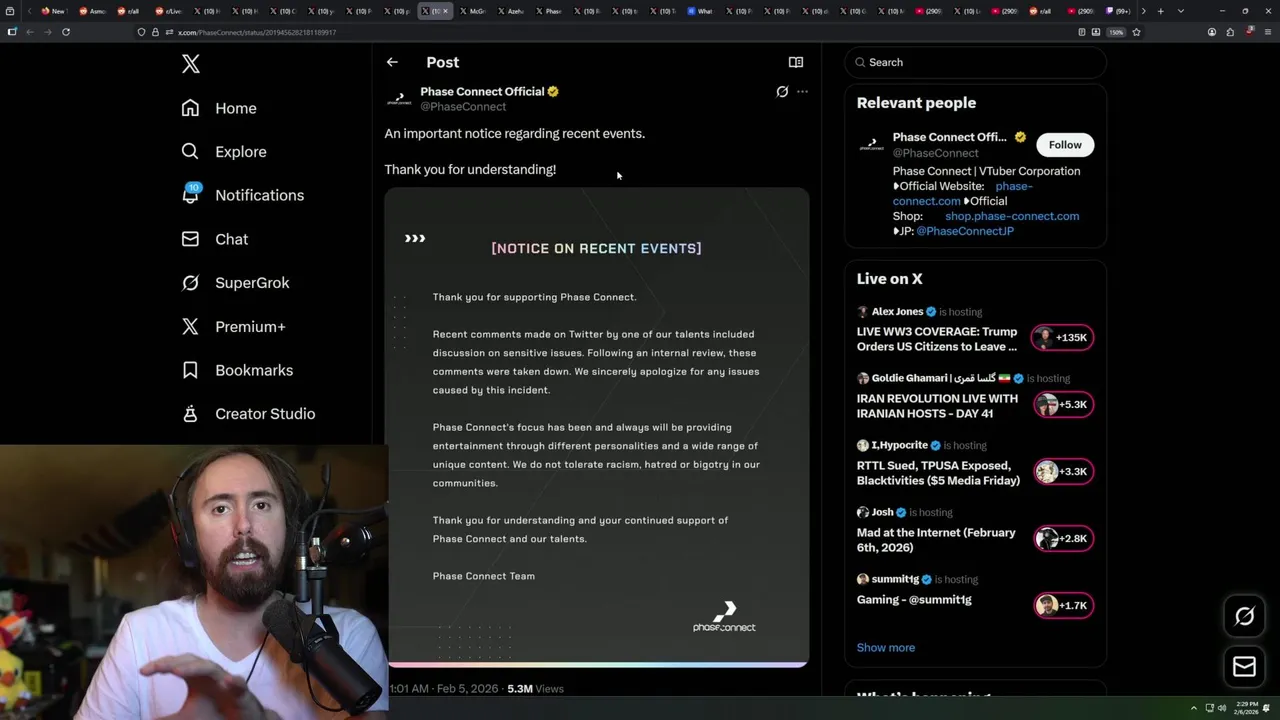The width and height of the screenshot is (1280, 720).
Task: Open the post's three-dot more menu
Action: pyautogui.click(x=802, y=91)
